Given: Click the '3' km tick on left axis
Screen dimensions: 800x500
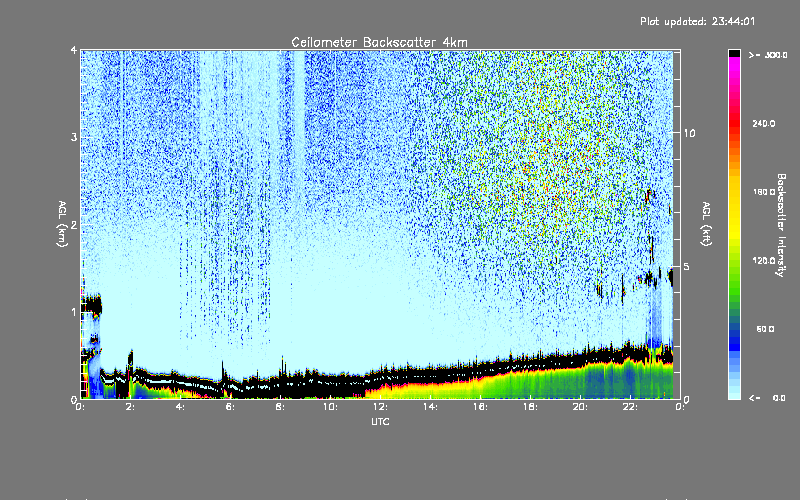Looking at the screenshot, I should coord(74,138).
